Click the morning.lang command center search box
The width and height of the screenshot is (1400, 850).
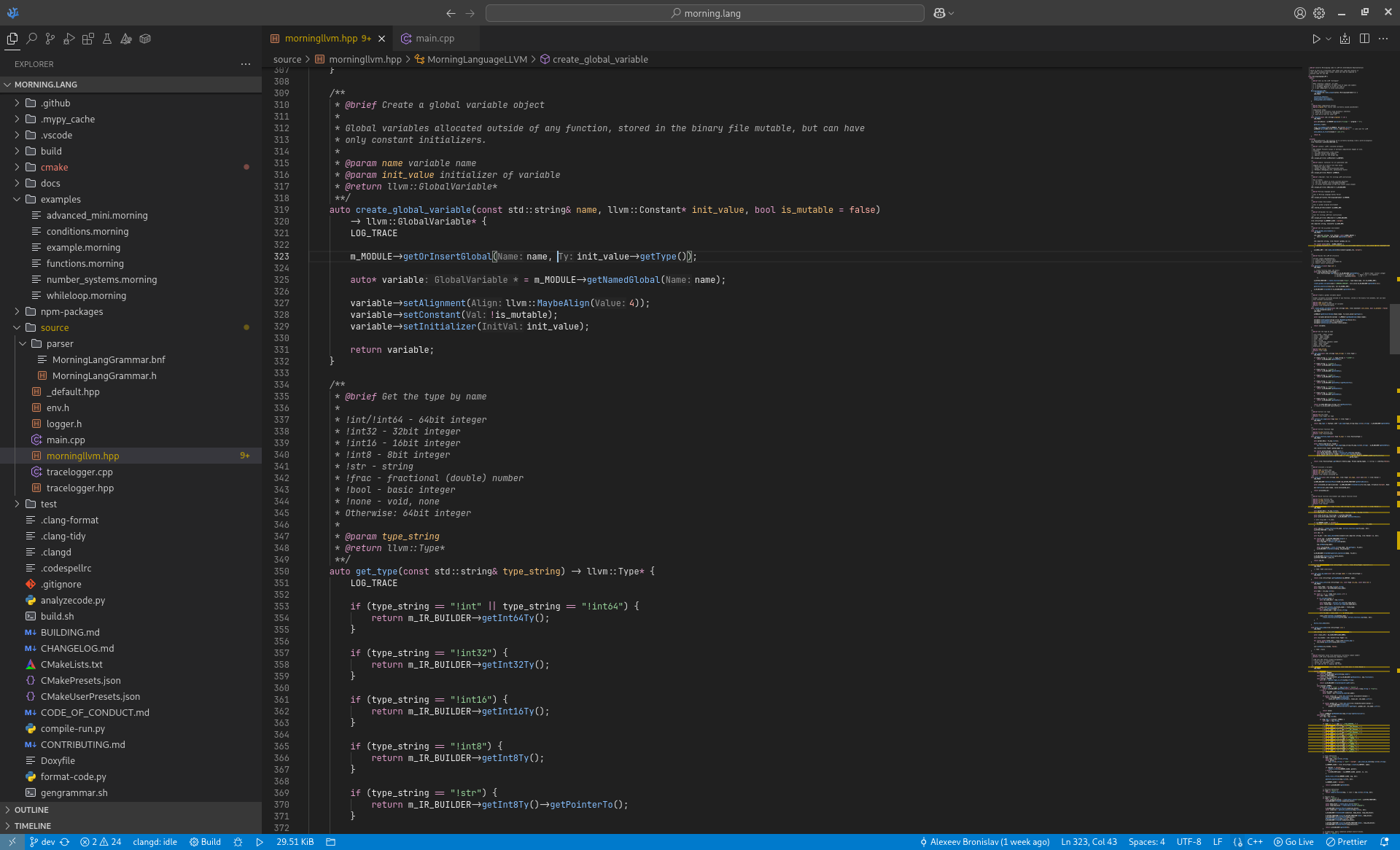coord(704,13)
